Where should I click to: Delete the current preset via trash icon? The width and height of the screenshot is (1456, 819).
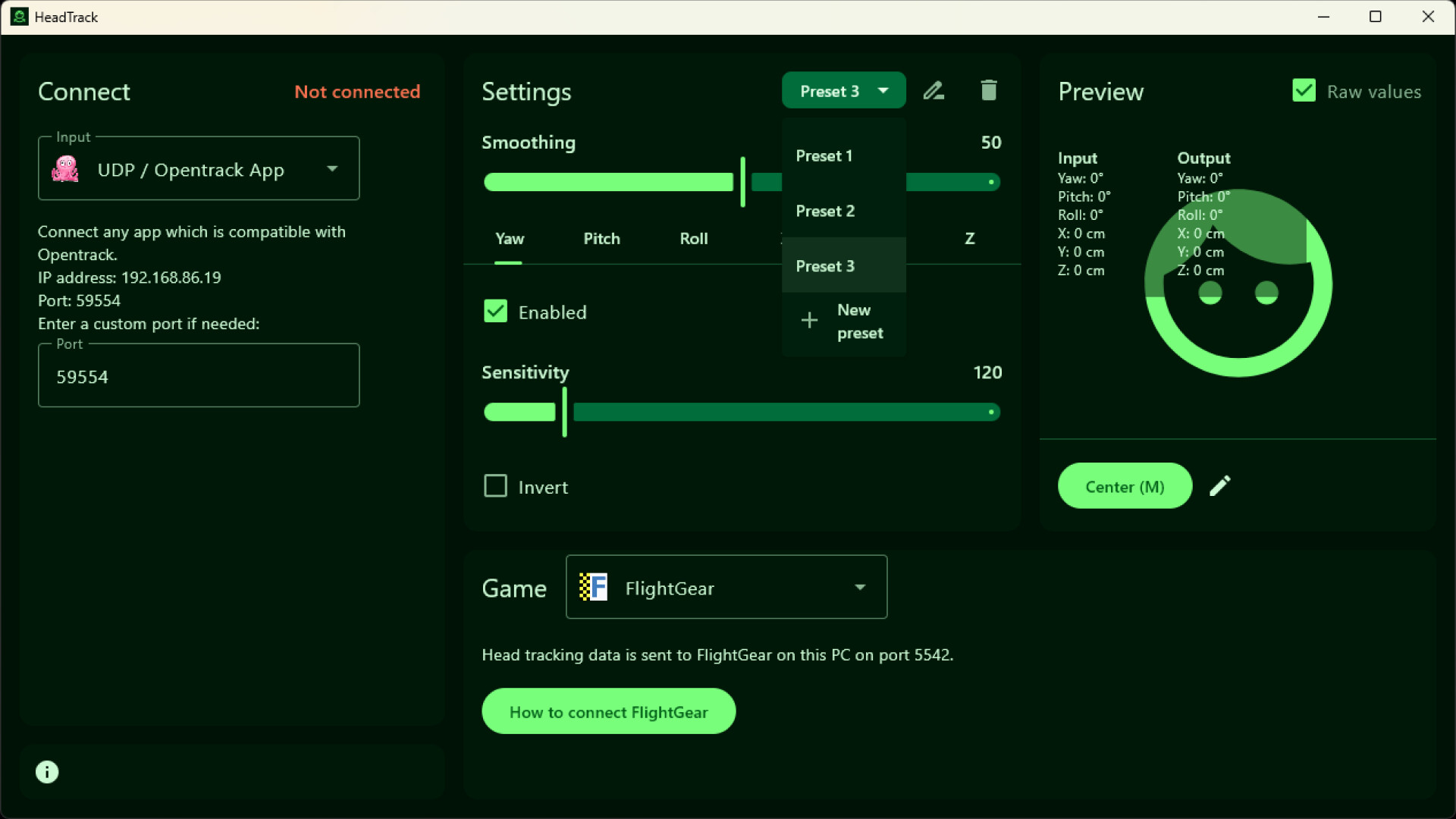(x=988, y=90)
